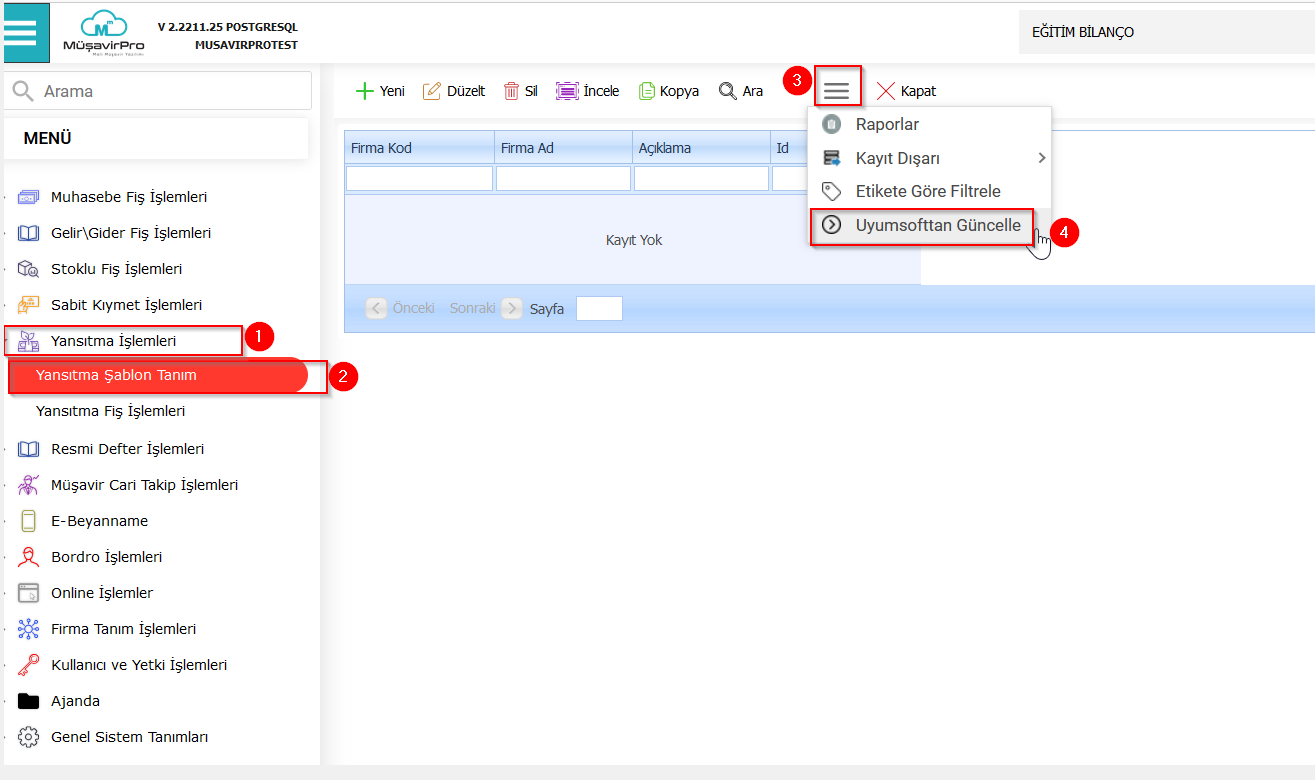Image resolution: width=1315 pixels, height=780 pixels.
Task: Click the Müşavir Cari Takip İşlemleri label
Action: click(x=144, y=485)
